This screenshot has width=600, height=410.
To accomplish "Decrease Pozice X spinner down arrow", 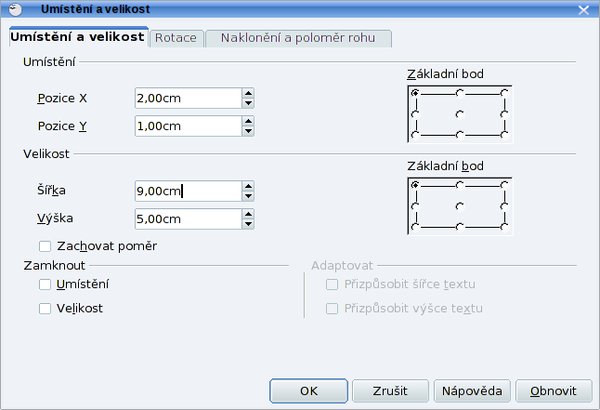I will 248,103.
